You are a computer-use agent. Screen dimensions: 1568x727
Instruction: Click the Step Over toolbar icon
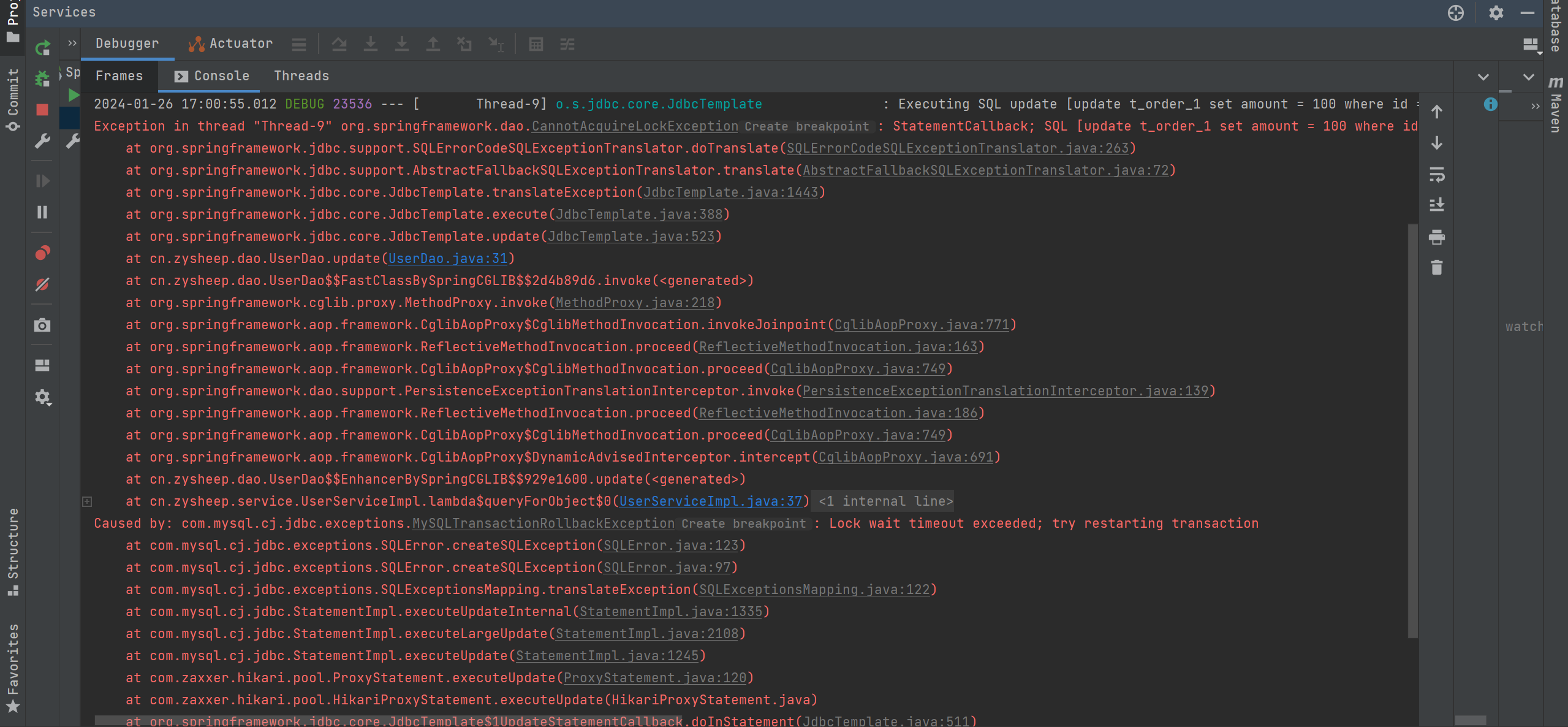click(x=339, y=44)
